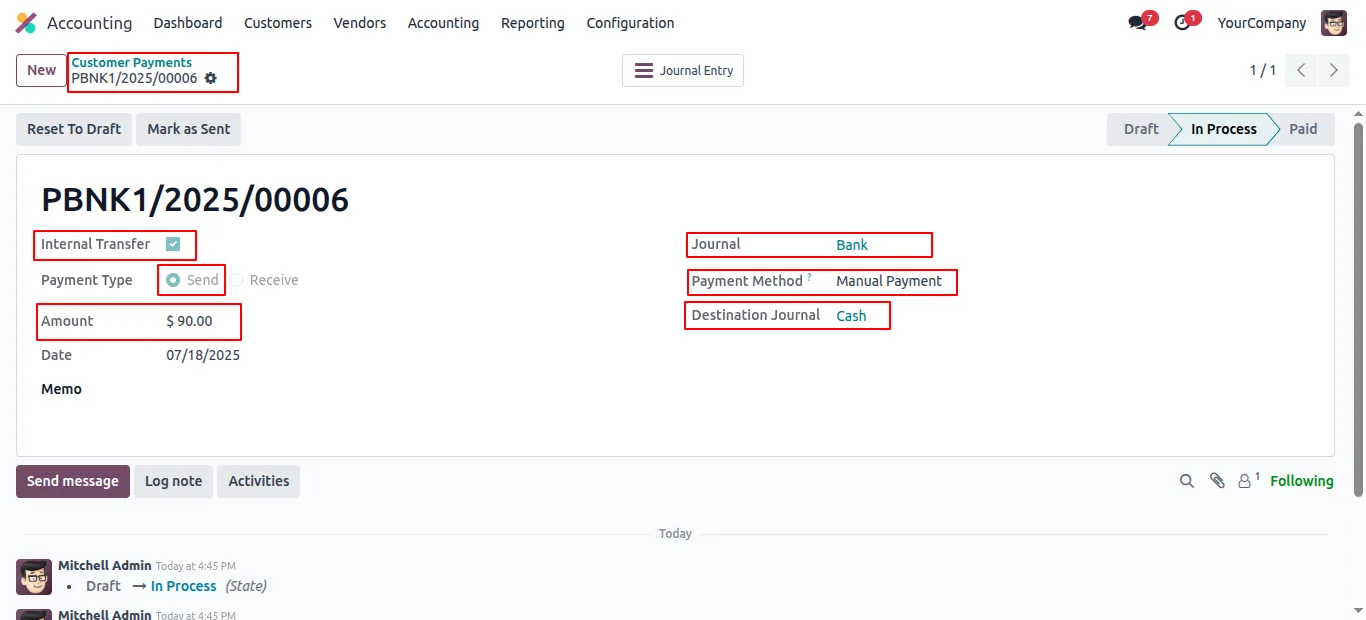Open the Accounting menu item
Viewport: 1366px width, 620px height.
(x=443, y=23)
